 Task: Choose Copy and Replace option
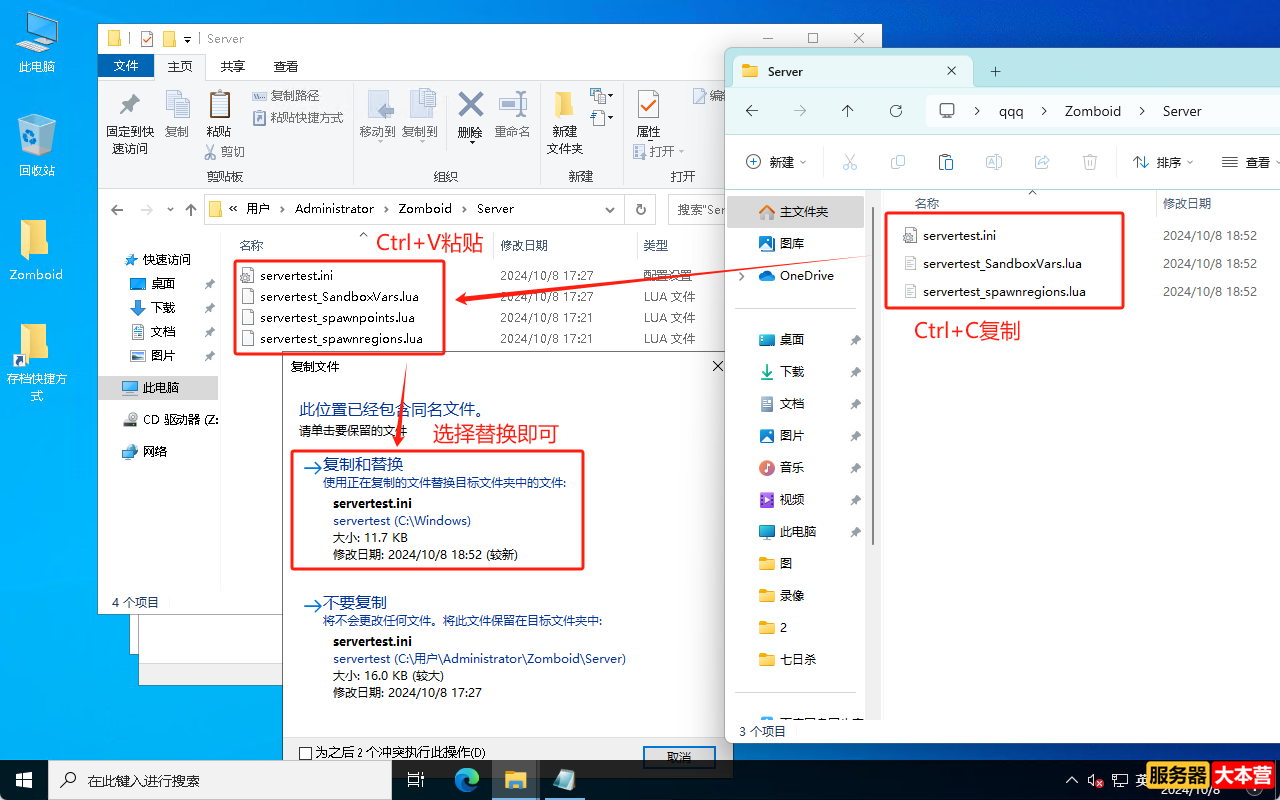pos(363,465)
